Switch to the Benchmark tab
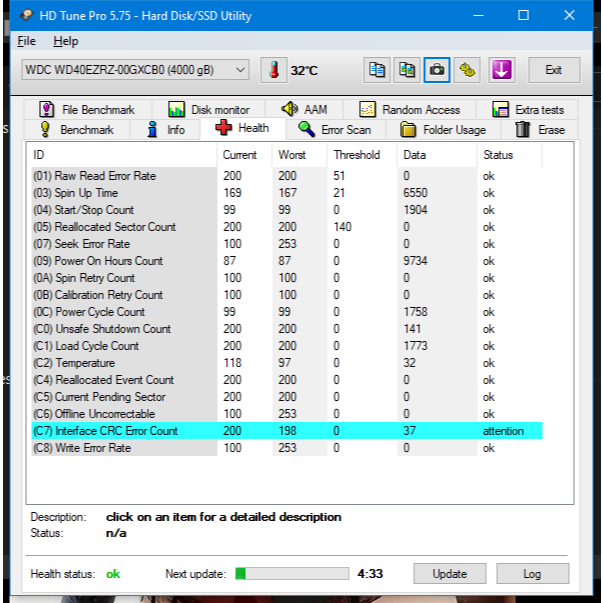This screenshot has width=603, height=603. (76, 130)
